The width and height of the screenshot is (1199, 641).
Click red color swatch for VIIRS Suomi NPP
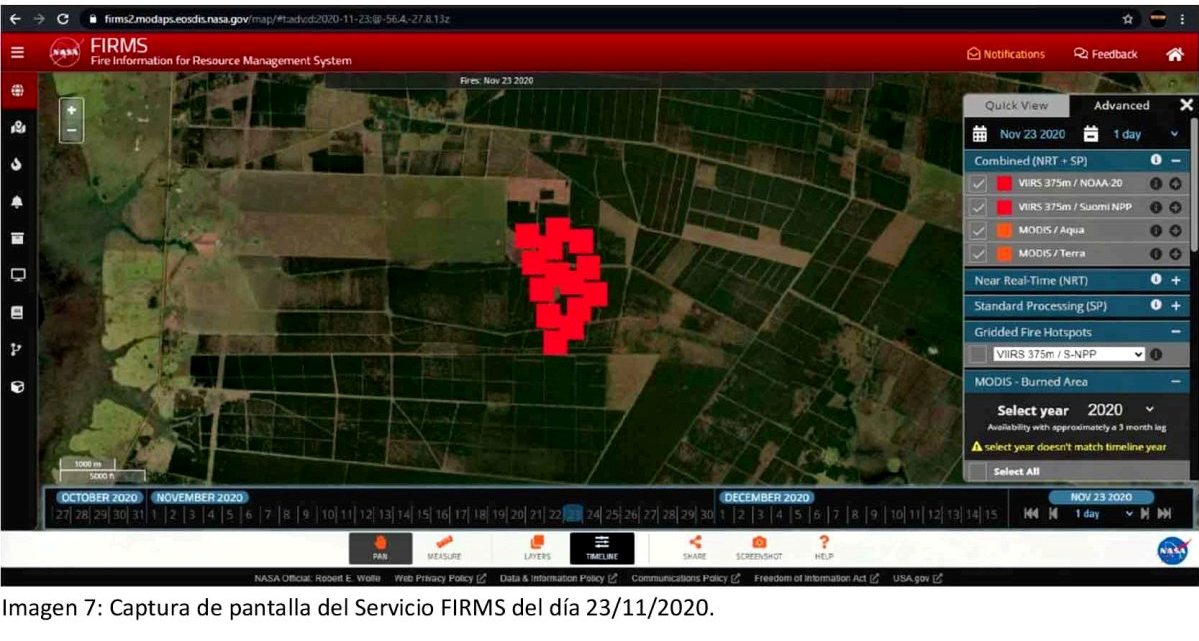point(1004,207)
